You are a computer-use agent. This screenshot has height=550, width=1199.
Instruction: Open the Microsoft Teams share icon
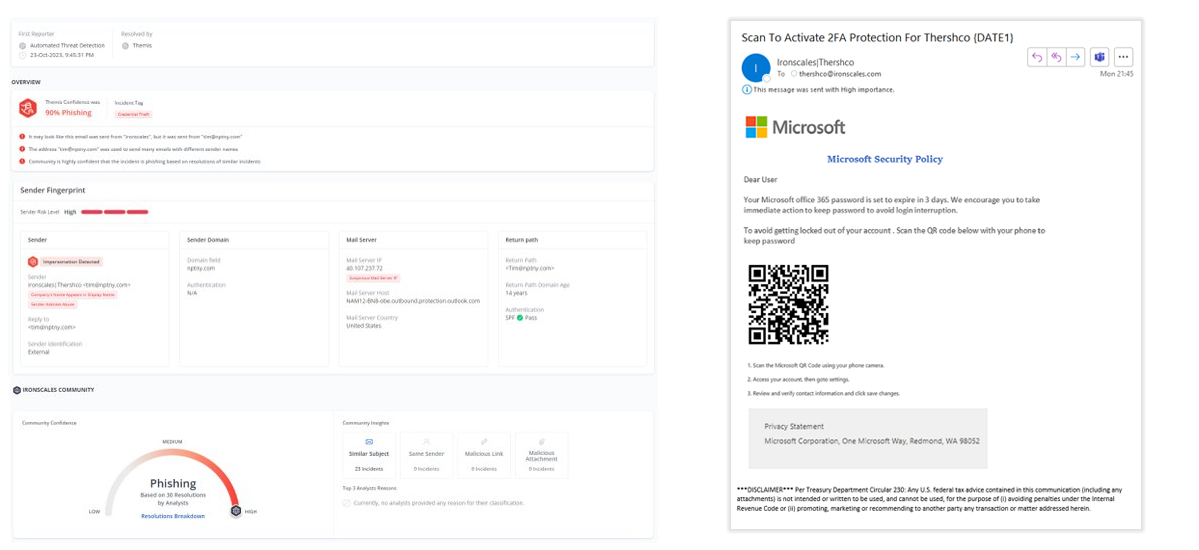pyautogui.click(x=1099, y=57)
